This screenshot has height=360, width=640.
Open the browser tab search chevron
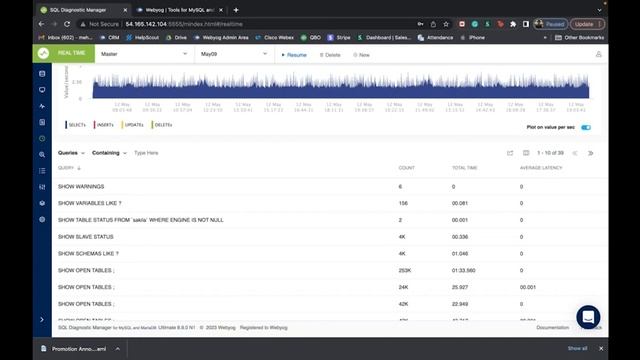[x=599, y=10]
